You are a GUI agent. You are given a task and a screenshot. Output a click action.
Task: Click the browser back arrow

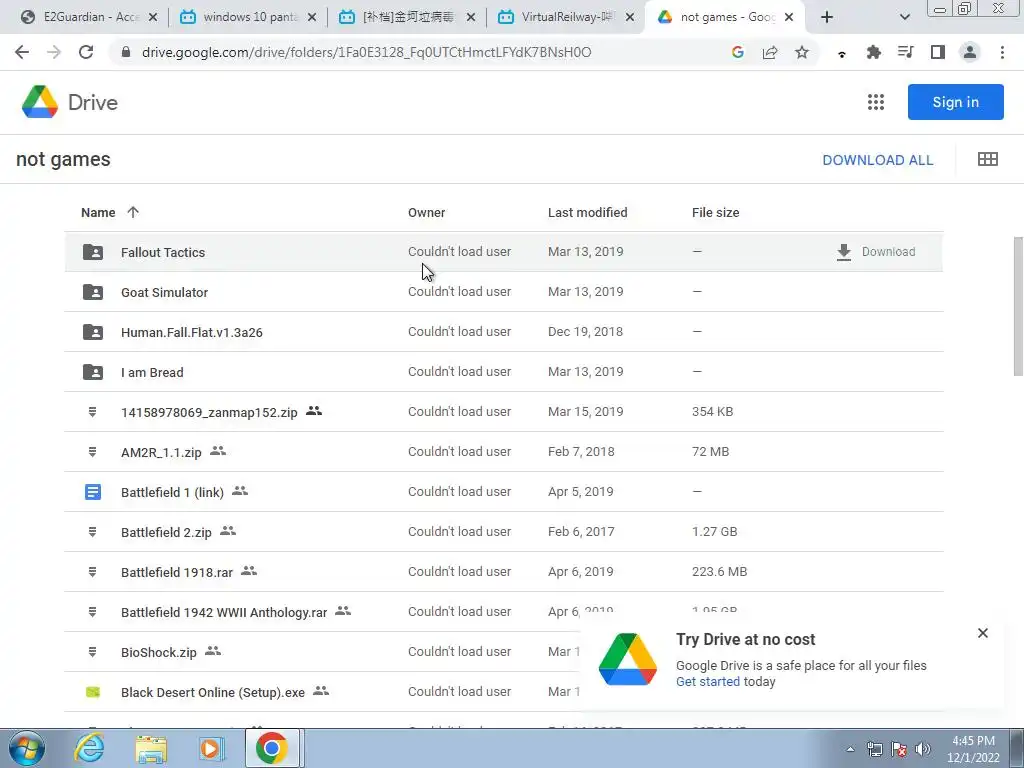[22, 52]
